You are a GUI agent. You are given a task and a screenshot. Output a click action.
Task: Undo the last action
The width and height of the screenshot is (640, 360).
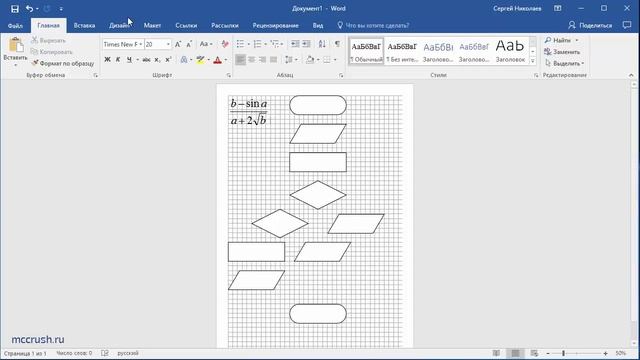click(29, 9)
